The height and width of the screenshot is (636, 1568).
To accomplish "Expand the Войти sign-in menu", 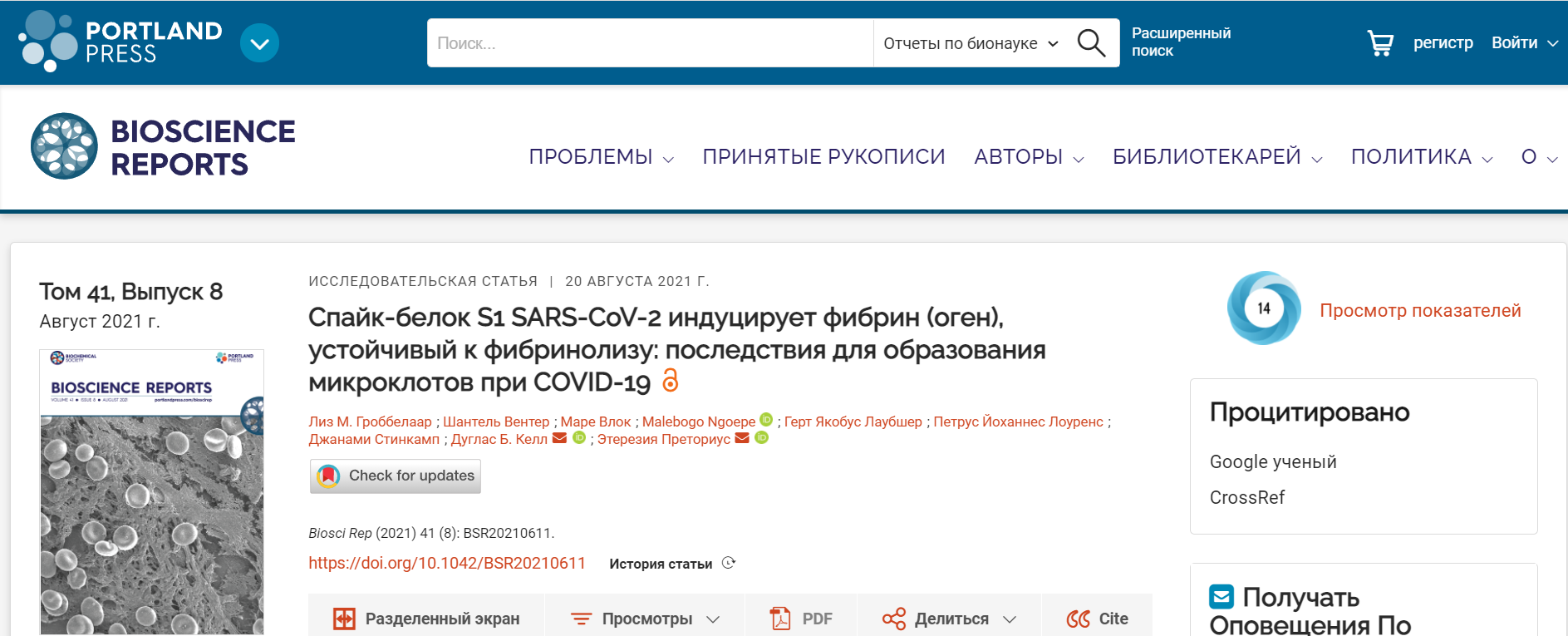I will pyautogui.click(x=1524, y=42).
